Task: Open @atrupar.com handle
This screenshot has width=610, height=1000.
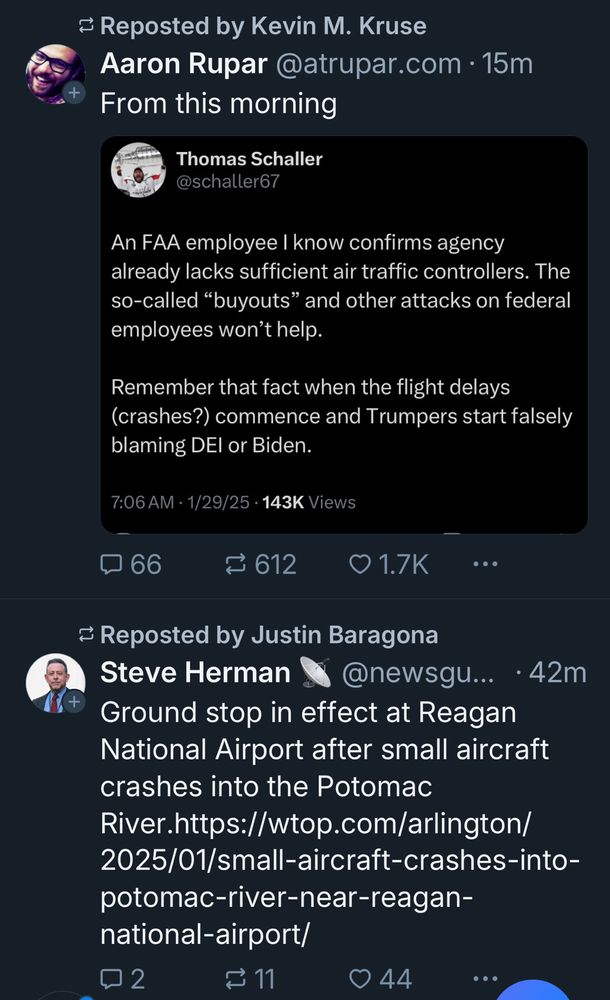Action: point(367,65)
